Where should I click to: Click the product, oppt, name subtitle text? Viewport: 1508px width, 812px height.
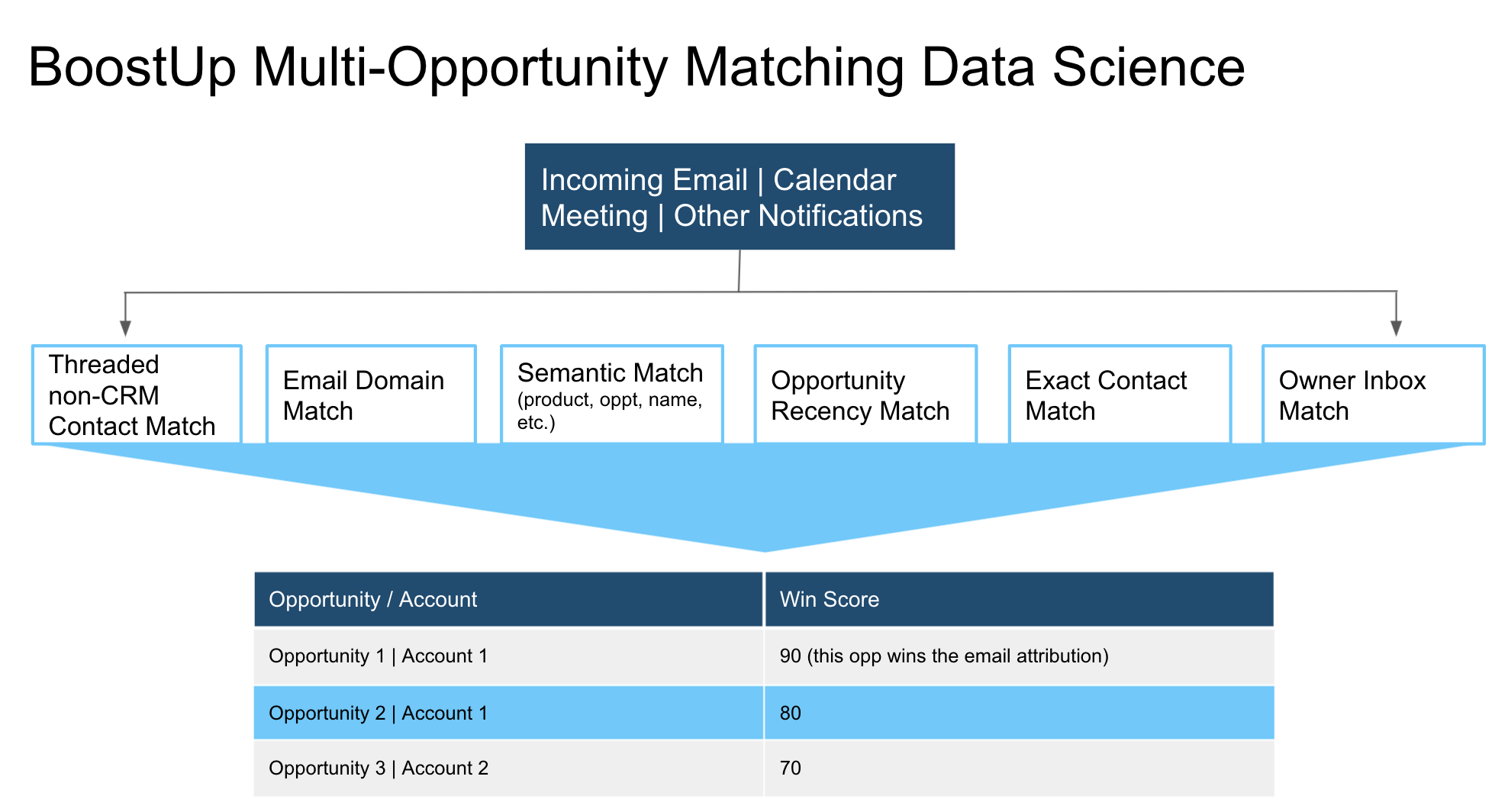[x=610, y=411]
